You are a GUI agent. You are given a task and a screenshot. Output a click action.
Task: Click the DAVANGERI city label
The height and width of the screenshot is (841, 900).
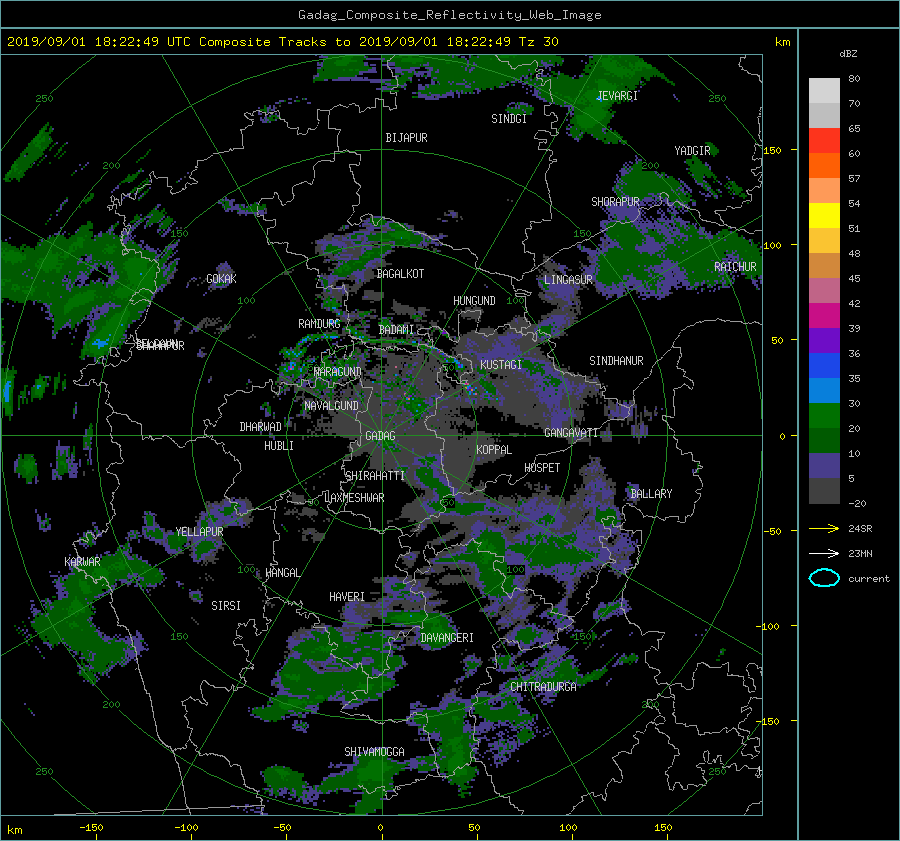[x=447, y=638]
